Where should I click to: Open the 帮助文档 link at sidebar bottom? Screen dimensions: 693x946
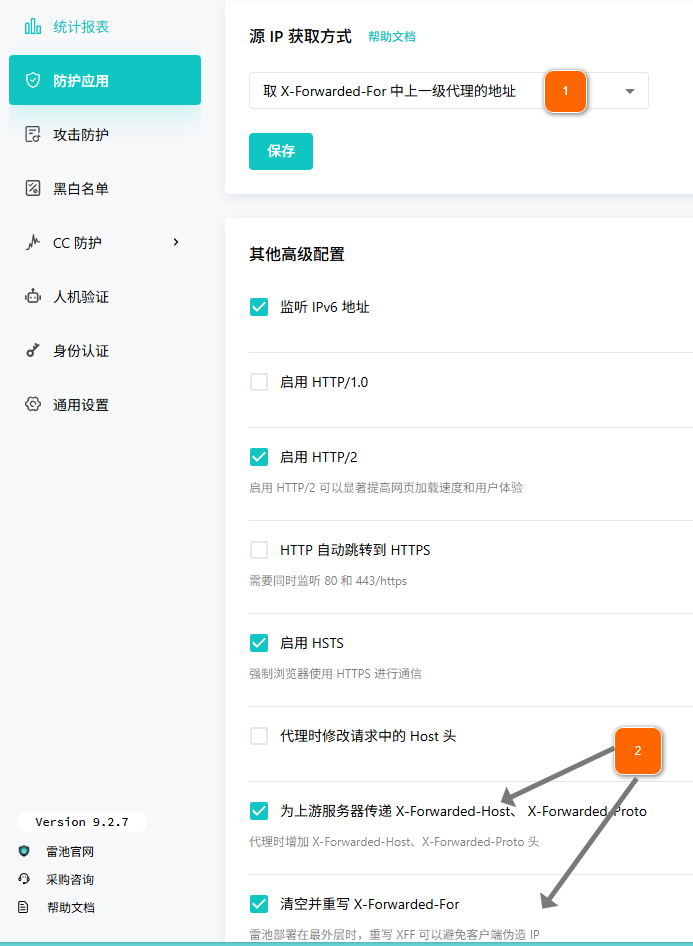pyautogui.click(x=71, y=907)
